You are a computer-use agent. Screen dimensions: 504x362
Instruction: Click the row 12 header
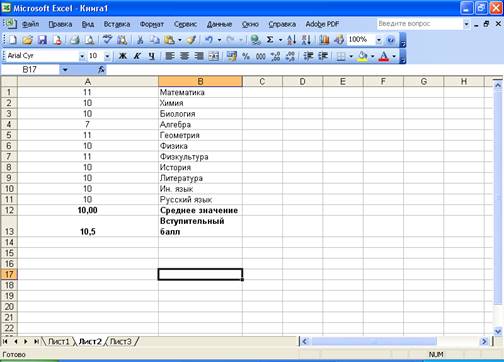pos(9,210)
